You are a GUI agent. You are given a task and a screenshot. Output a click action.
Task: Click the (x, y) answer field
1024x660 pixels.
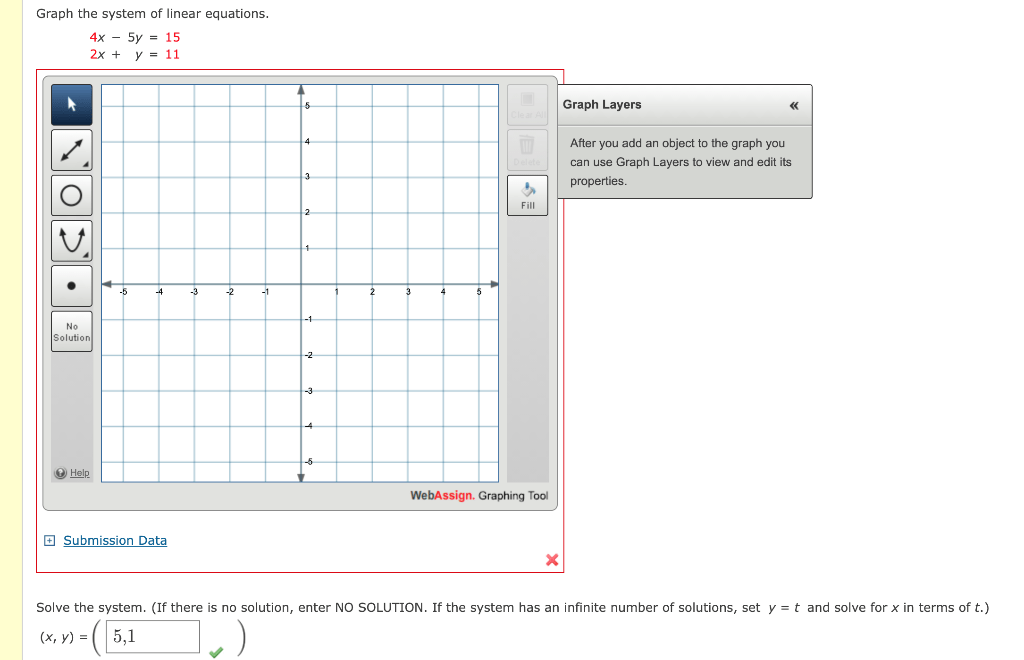pos(153,636)
